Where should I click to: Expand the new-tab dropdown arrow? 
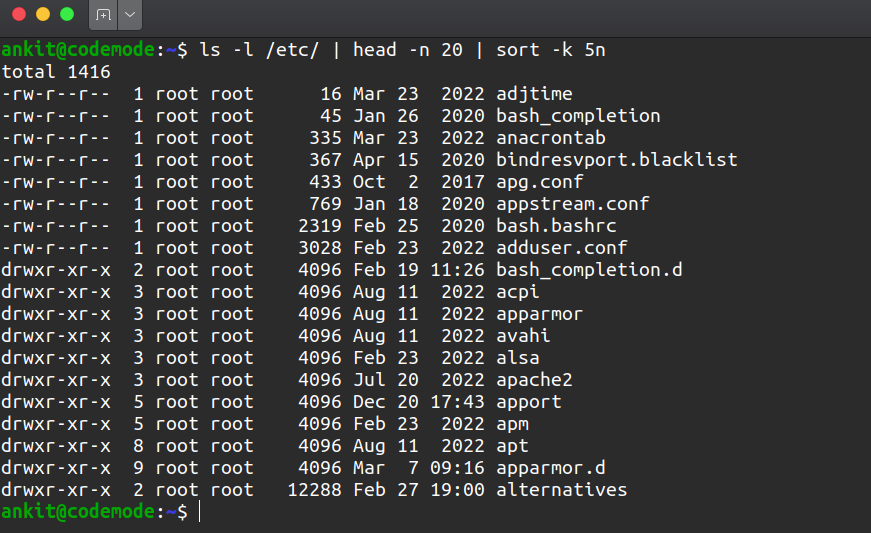click(x=130, y=14)
